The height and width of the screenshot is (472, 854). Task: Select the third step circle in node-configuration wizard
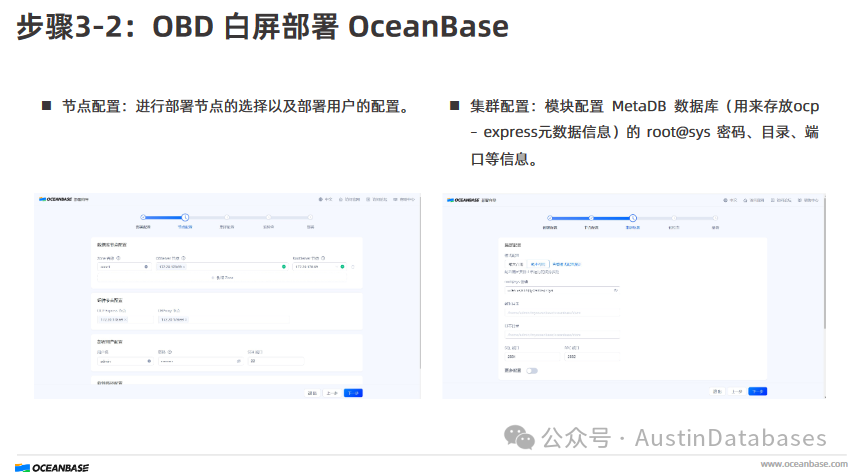pos(227,217)
